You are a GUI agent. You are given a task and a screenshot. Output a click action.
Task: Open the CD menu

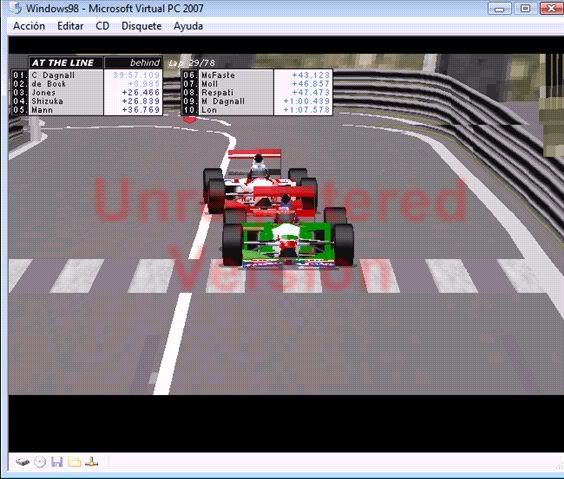click(x=103, y=26)
